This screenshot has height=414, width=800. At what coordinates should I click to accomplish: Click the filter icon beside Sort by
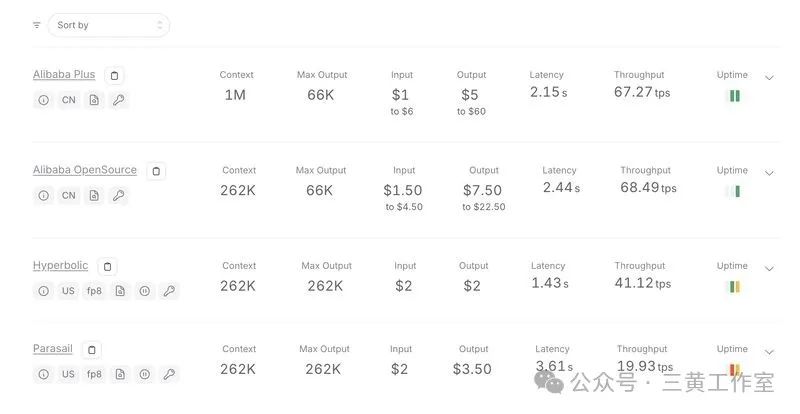click(37, 25)
